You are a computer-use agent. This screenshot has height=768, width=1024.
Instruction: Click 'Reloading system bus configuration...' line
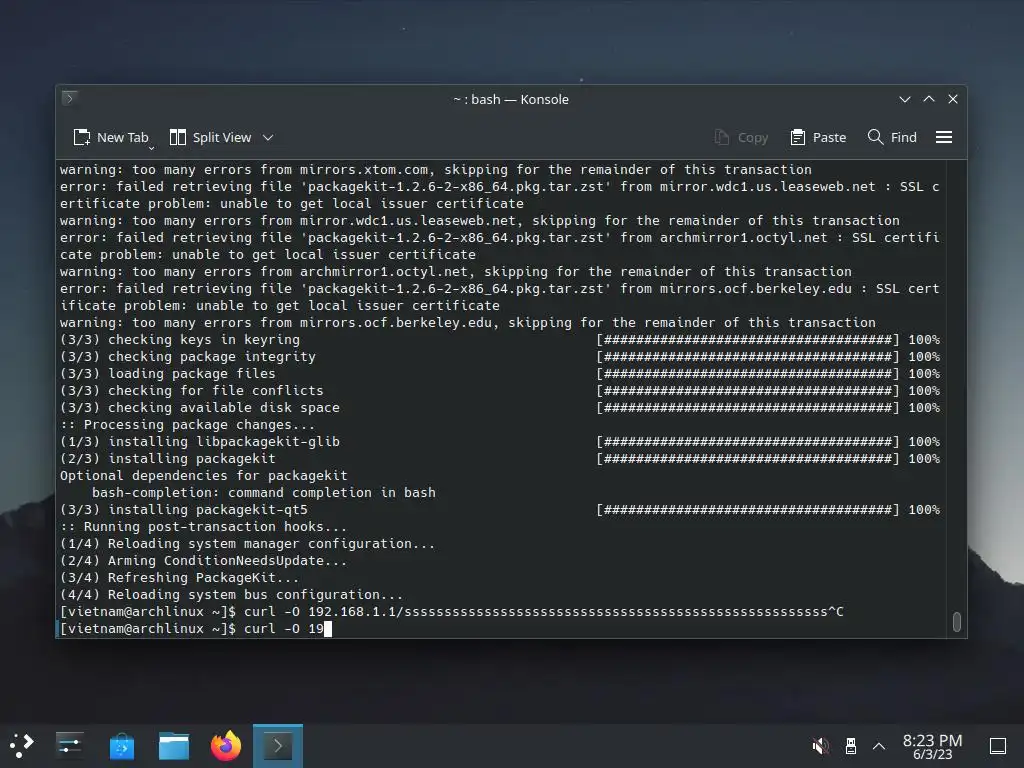point(231,594)
